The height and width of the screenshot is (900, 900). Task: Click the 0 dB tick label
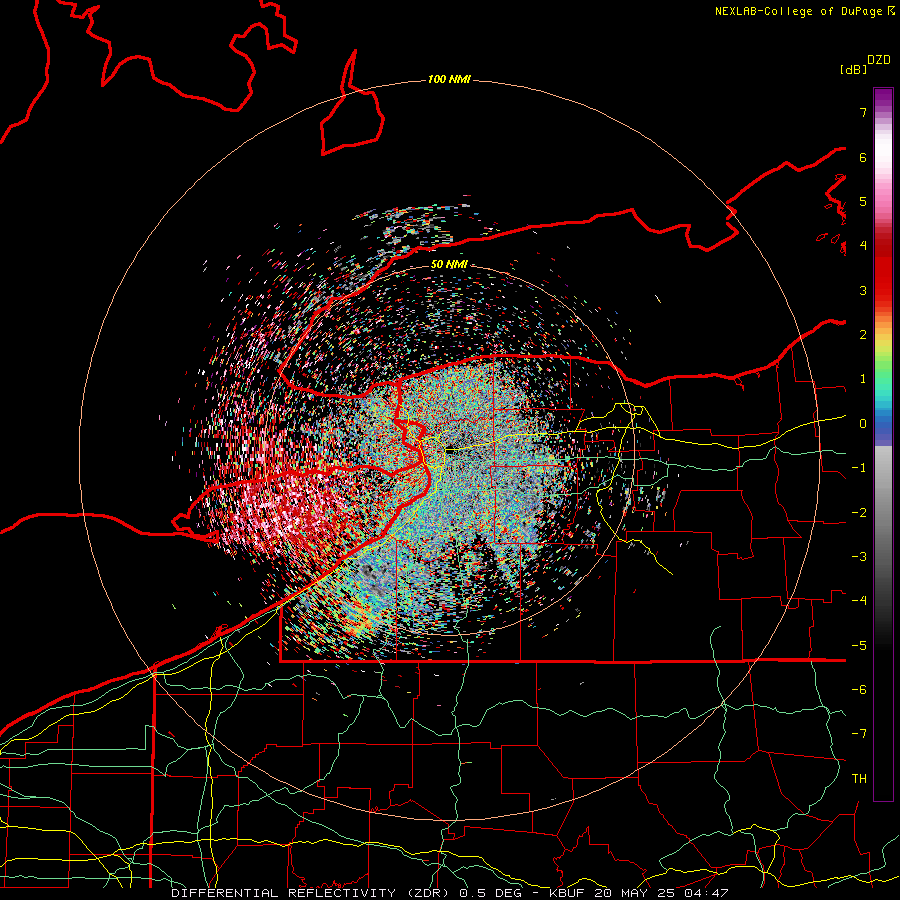863,424
